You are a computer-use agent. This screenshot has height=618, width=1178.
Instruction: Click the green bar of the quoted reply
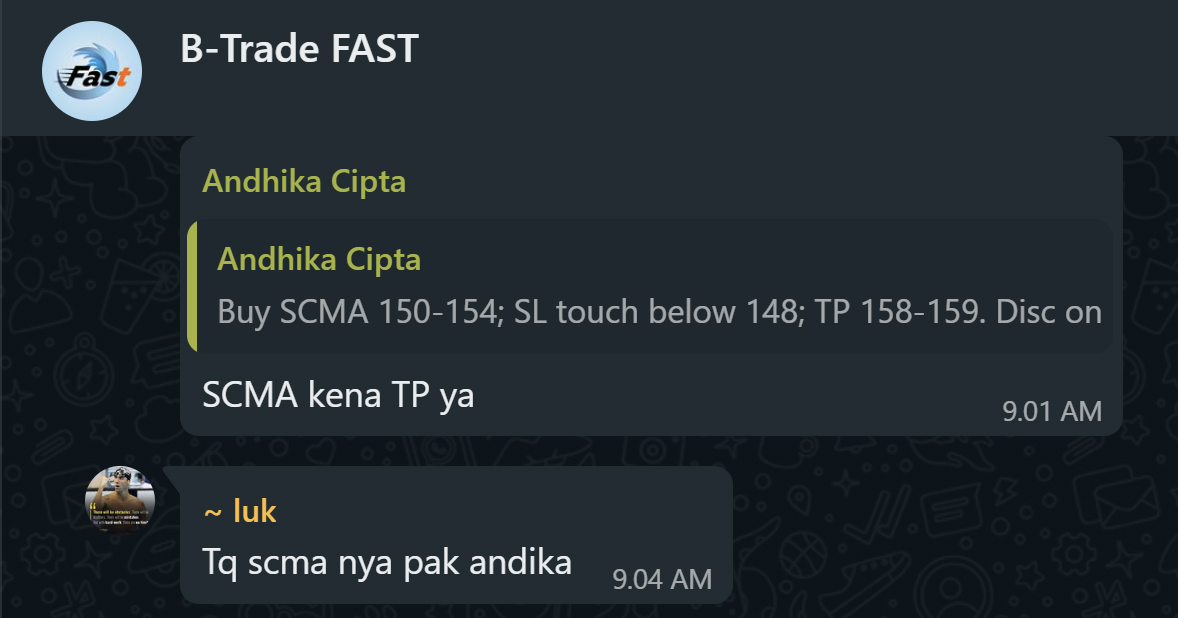(x=192, y=286)
